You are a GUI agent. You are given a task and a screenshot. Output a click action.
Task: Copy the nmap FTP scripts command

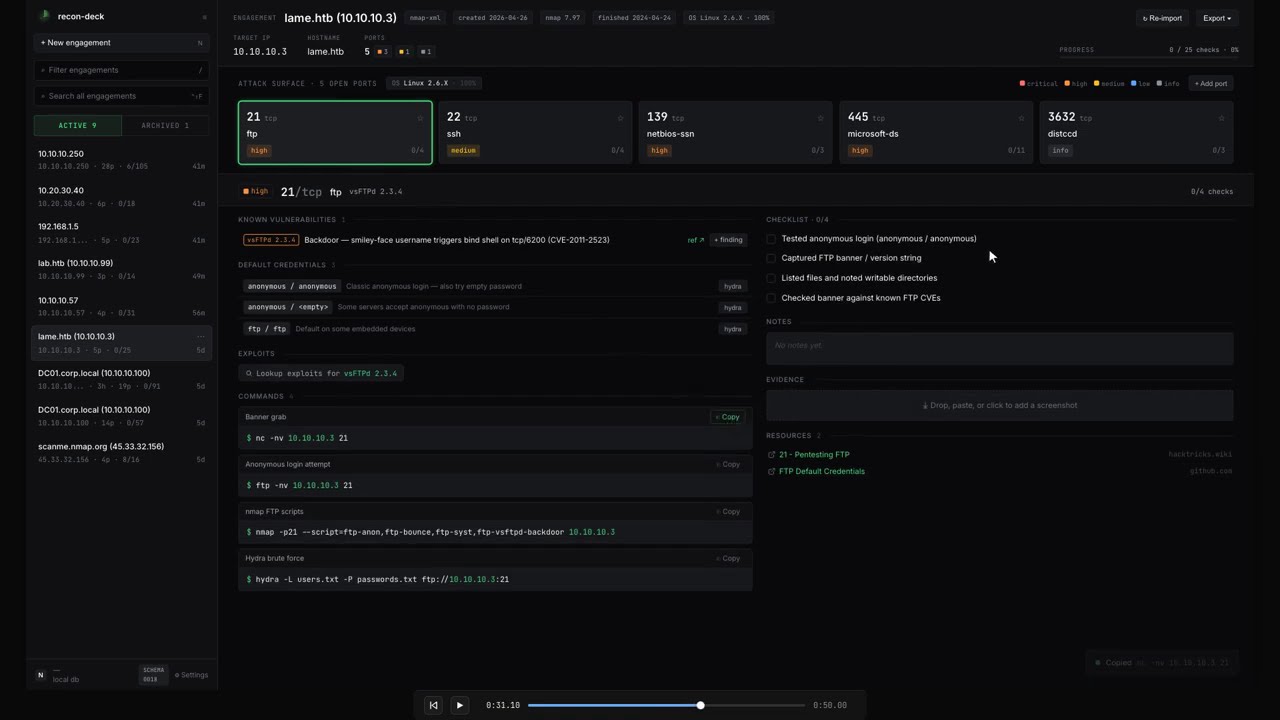click(728, 511)
